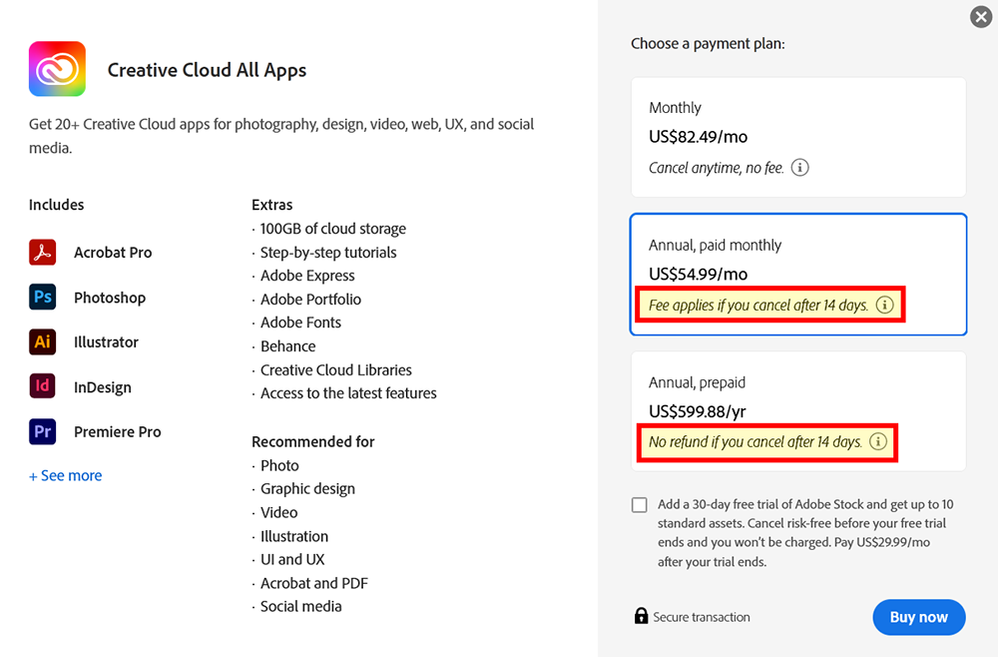Click Graphic design under Recommended for
Screen dimensions: 998x657
pyautogui.click(x=307, y=489)
